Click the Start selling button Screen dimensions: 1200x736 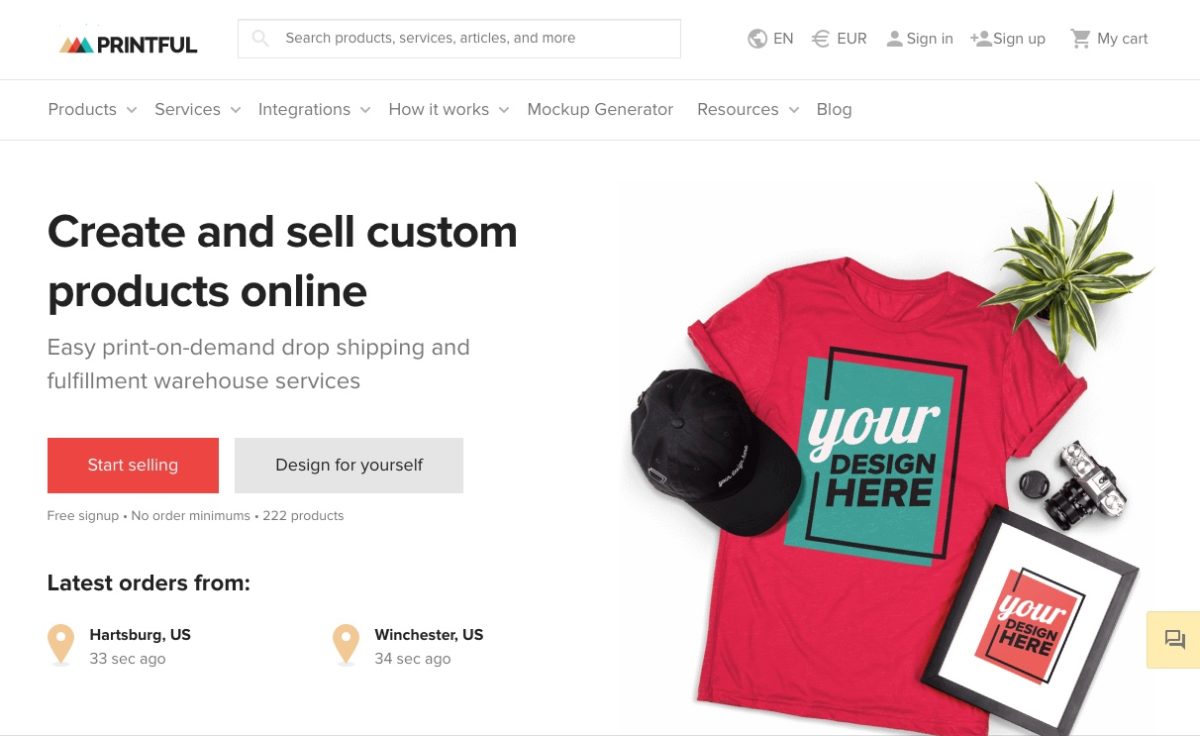pyautogui.click(x=133, y=464)
